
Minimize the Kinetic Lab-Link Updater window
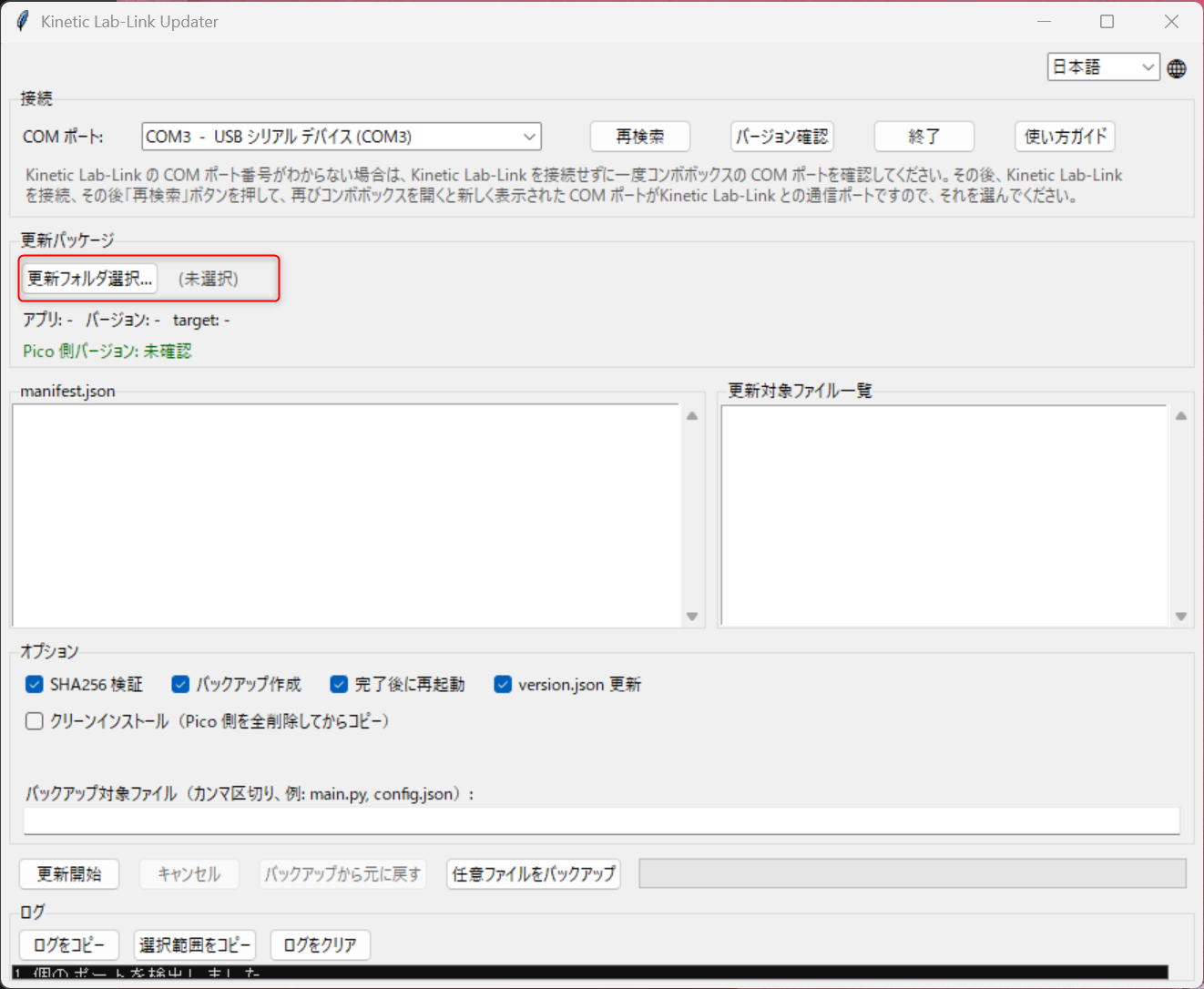(x=1044, y=21)
